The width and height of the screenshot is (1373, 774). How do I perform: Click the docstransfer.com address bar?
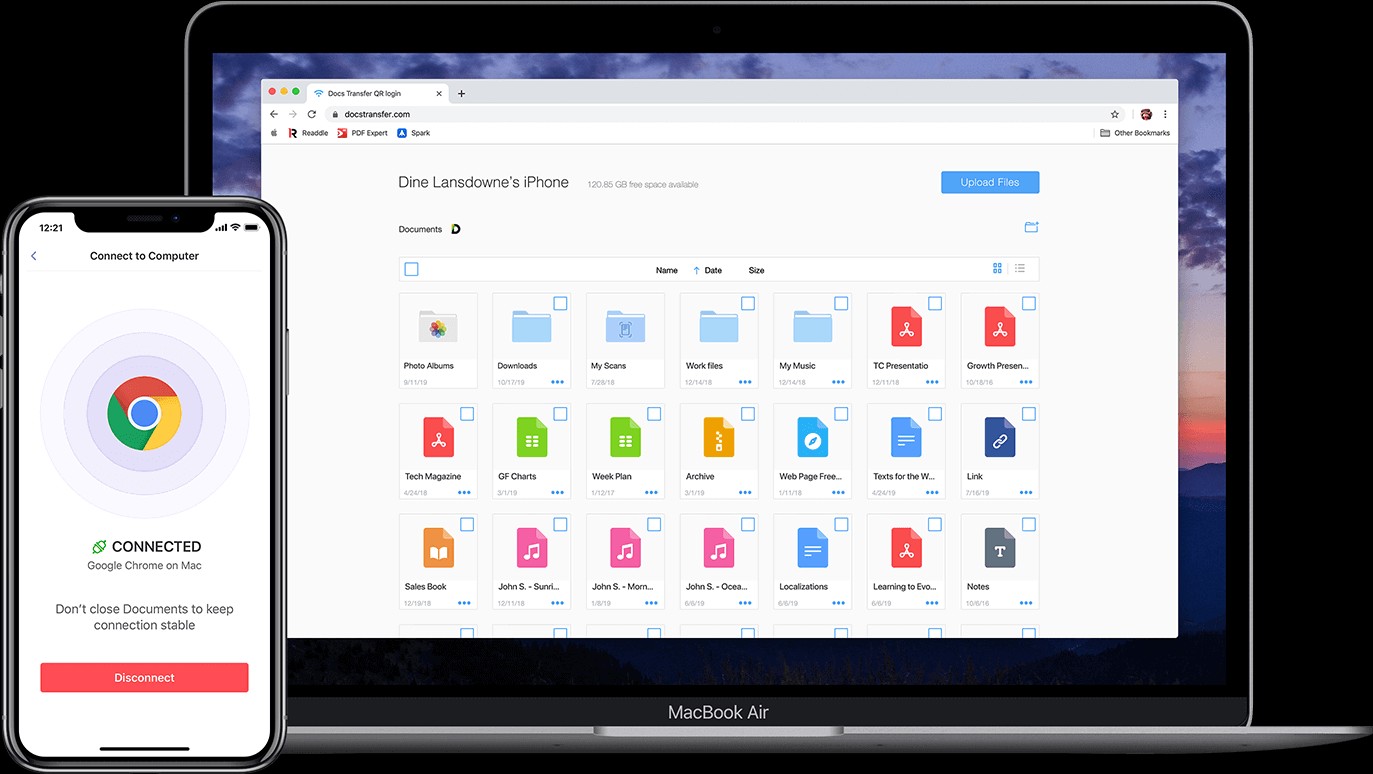coord(376,114)
